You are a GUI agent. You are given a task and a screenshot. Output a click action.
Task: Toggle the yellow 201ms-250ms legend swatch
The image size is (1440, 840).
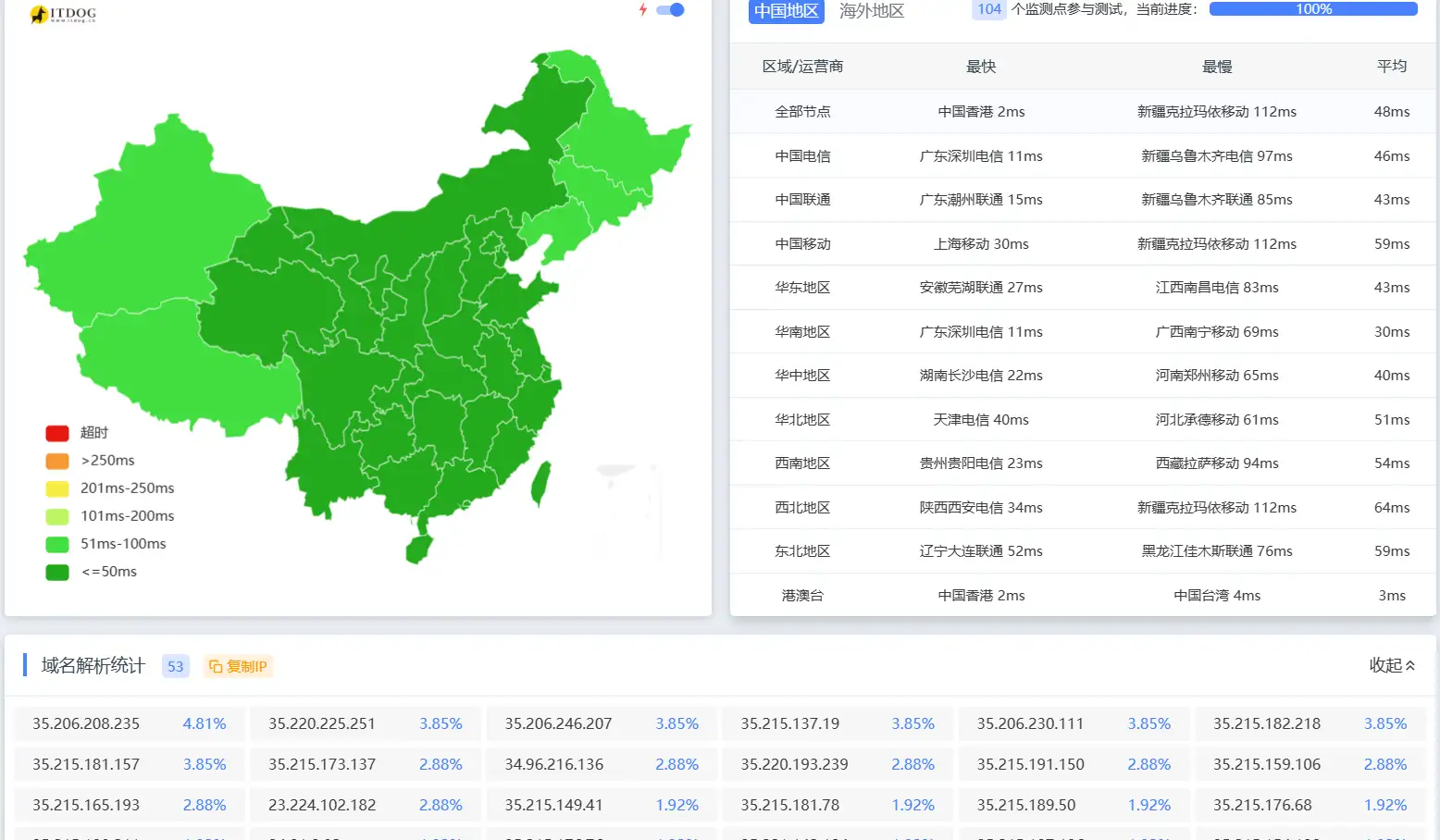(57, 488)
